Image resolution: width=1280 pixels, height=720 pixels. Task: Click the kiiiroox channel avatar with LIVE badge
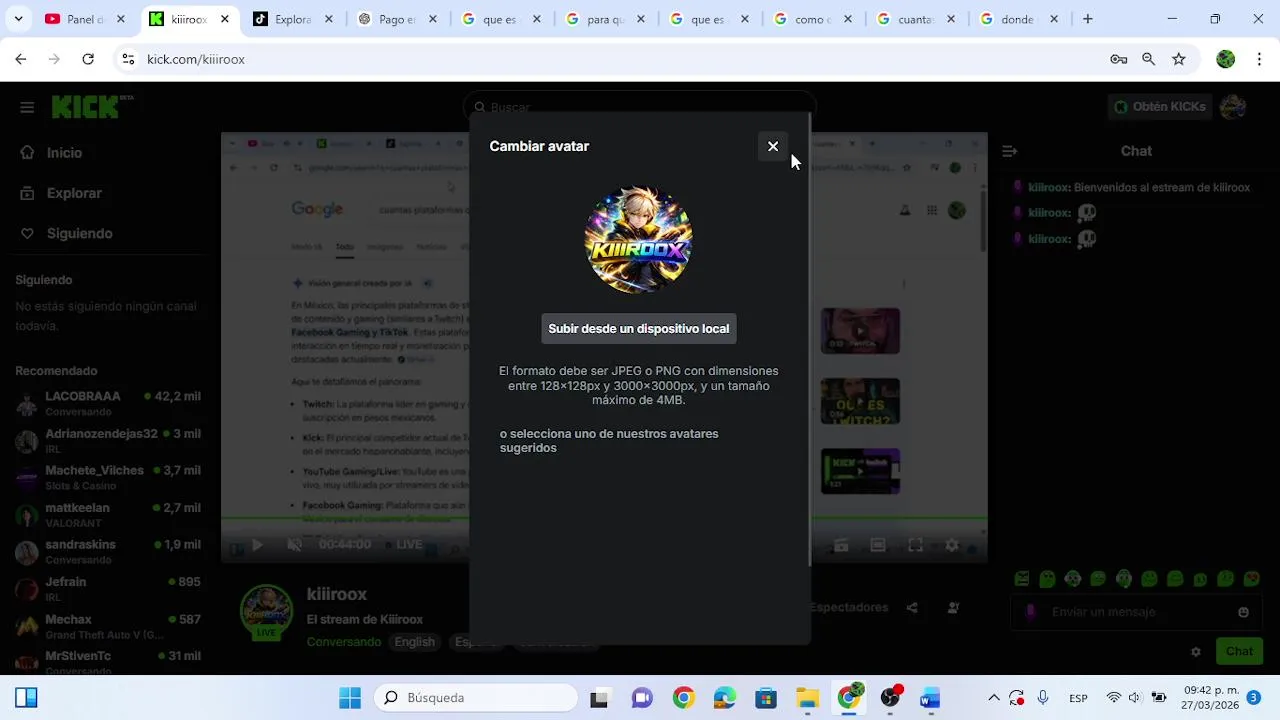266,611
